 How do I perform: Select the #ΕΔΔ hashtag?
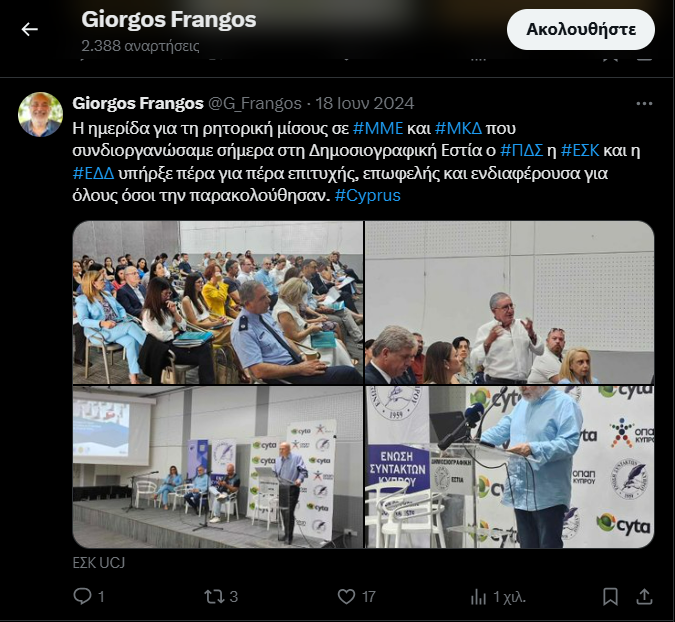(93, 173)
